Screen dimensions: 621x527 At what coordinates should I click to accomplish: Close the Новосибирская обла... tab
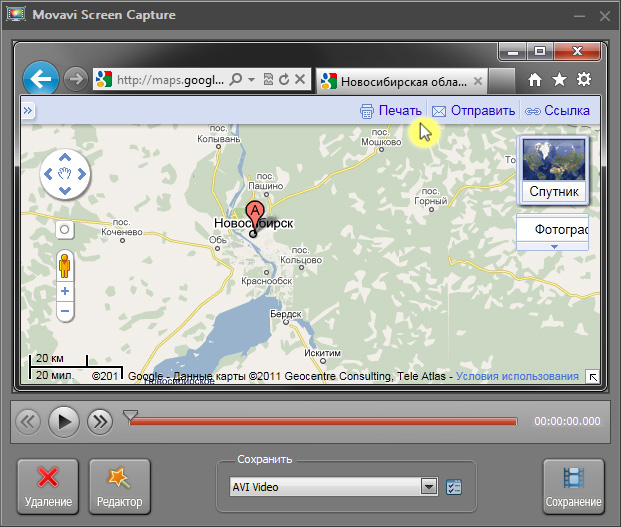(x=478, y=81)
